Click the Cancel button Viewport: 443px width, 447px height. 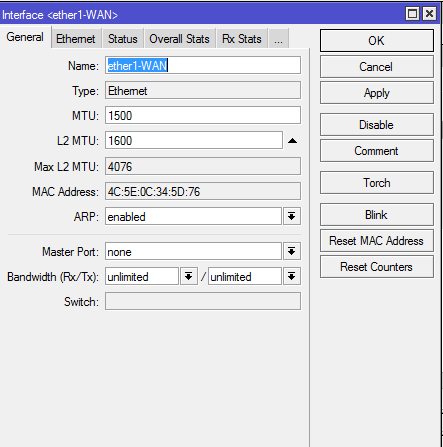click(x=377, y=67)
